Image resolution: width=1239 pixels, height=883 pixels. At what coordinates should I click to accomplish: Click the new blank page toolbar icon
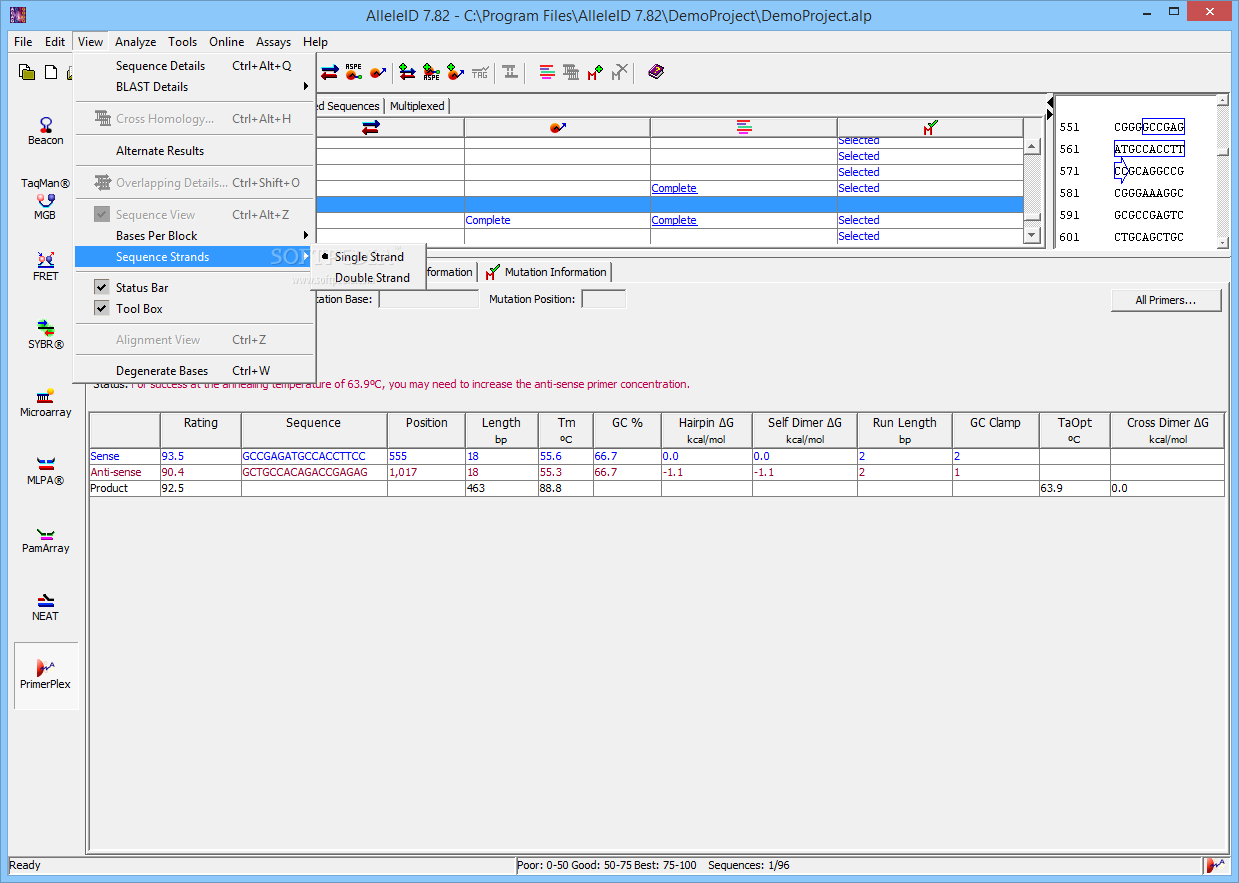click(50, 72)
